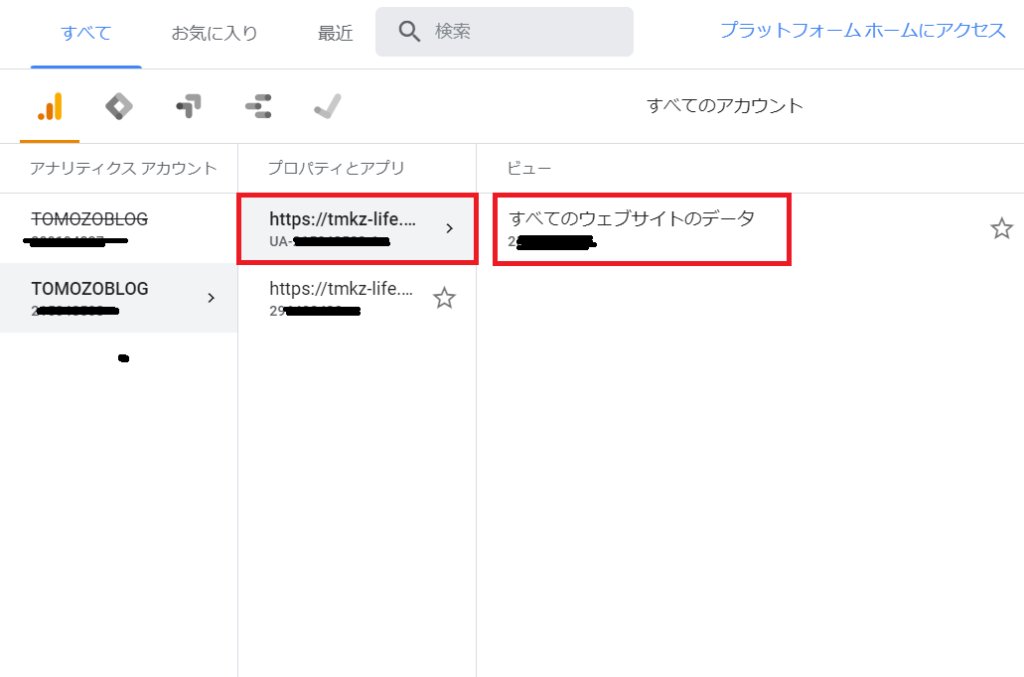Focus the 検索 search field
The height and width of the screenshot is (677, 1024).
(x=504, y=31)
